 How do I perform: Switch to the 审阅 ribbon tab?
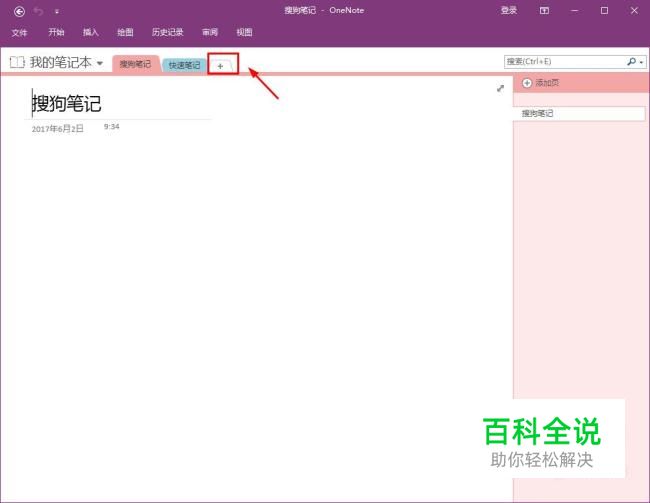tap(210, 32)
